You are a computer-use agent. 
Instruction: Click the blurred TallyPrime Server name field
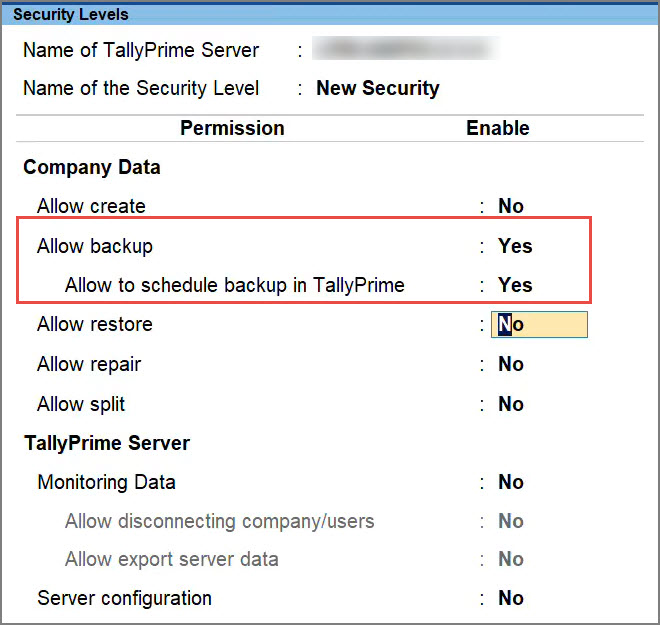pyautogui.click(x=405, y=49)
